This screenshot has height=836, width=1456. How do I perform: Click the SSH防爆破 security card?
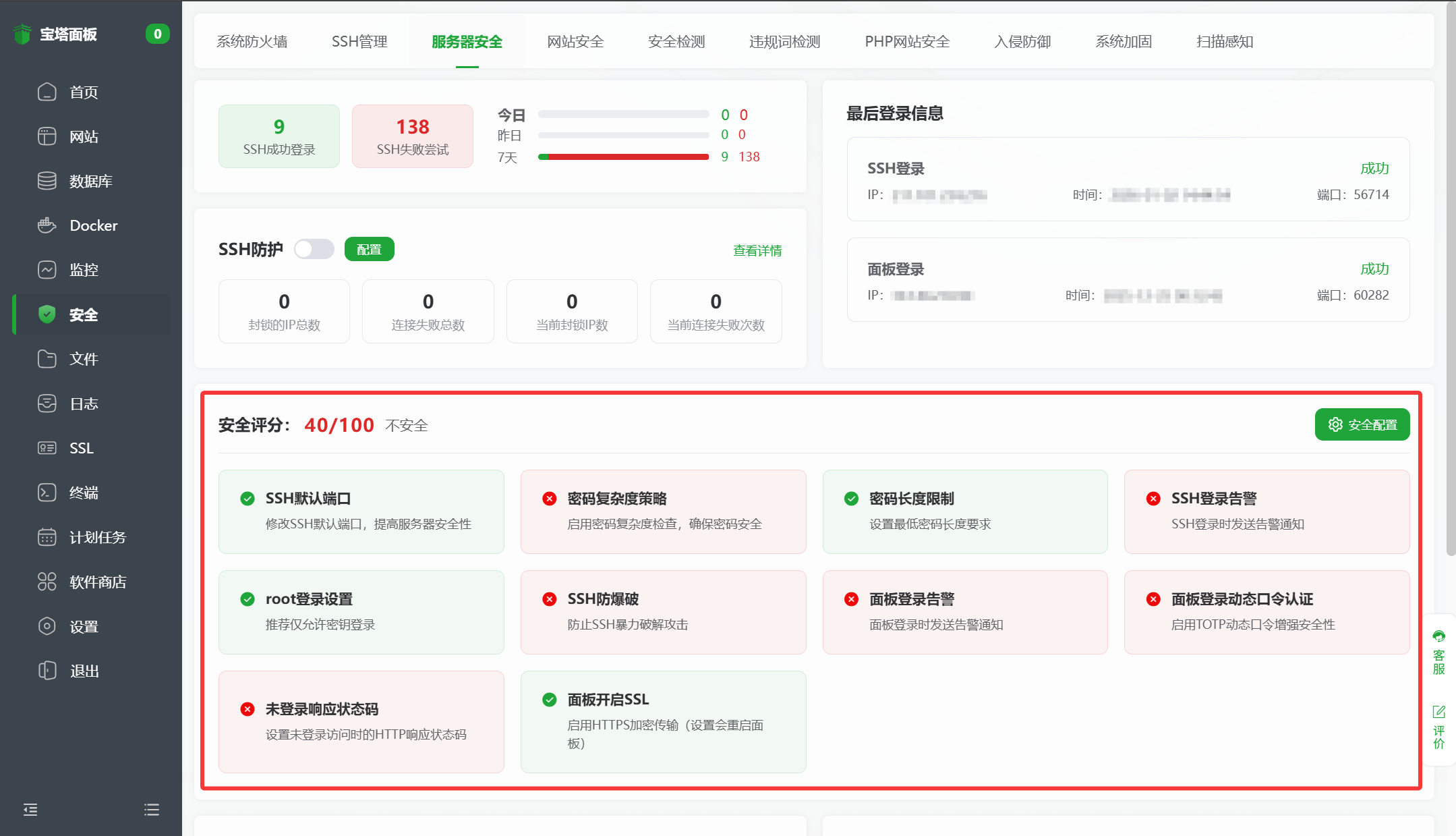663,612
